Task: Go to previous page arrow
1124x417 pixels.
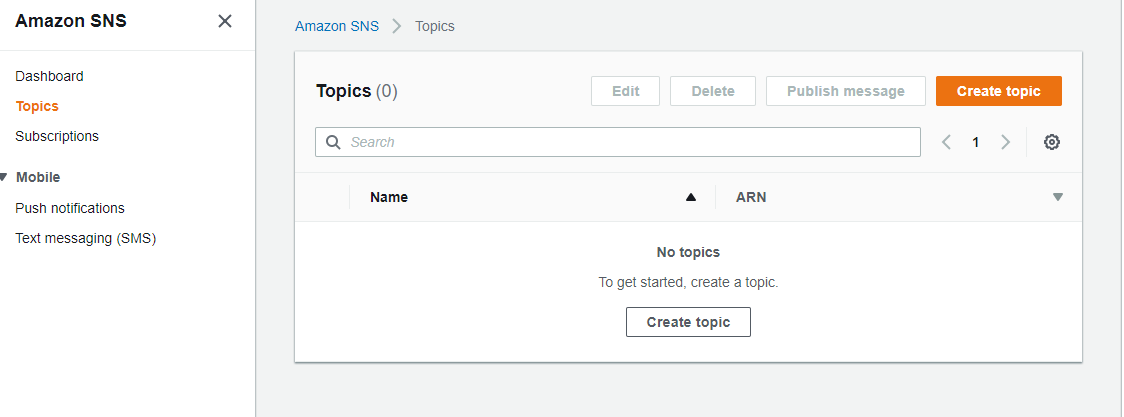Action: [946, 142]
